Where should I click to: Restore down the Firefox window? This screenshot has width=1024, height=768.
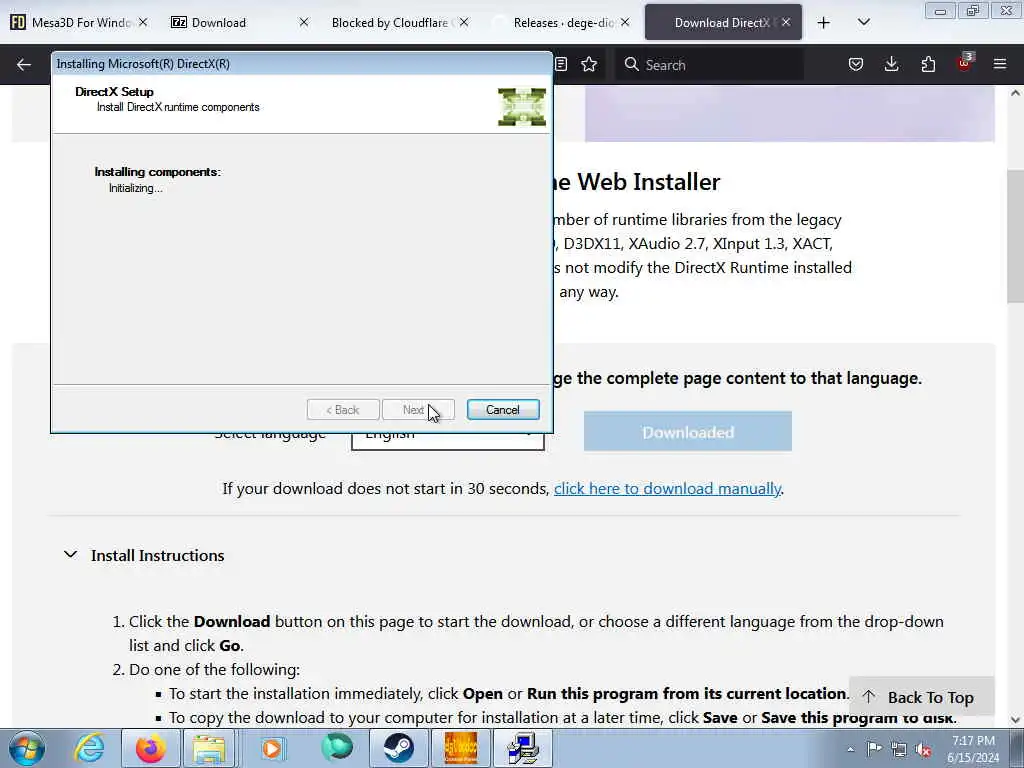(973, 11)
